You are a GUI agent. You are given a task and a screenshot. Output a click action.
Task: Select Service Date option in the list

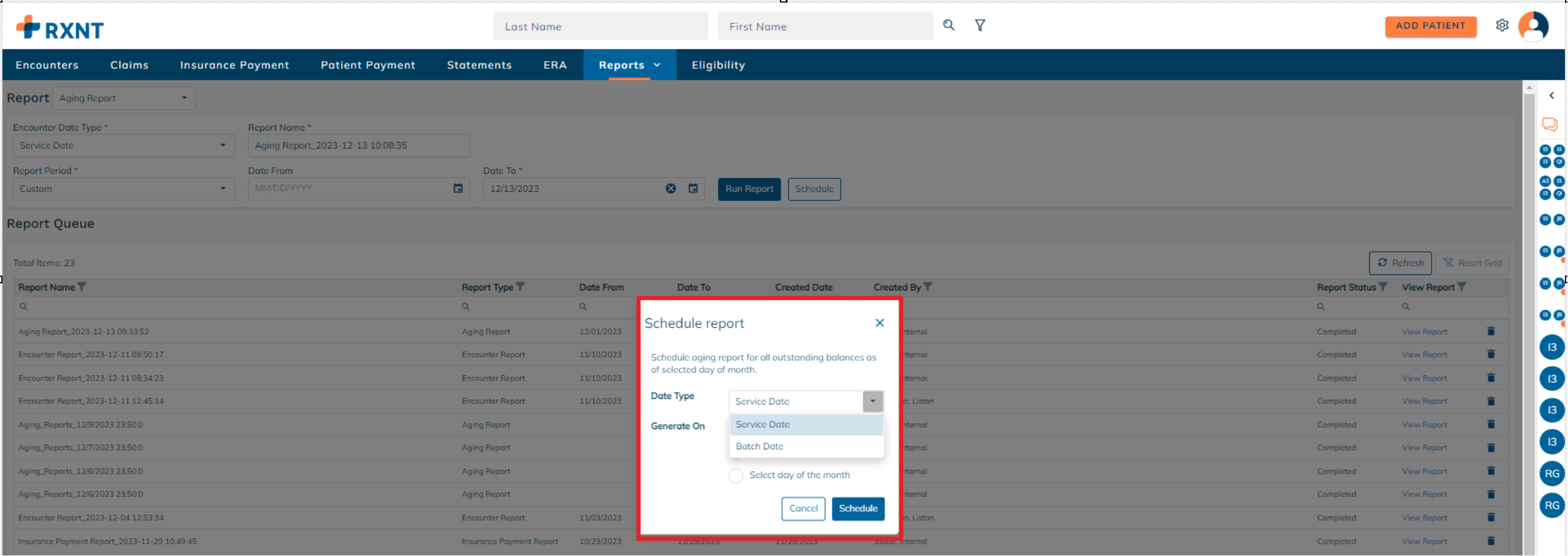(762, 425)
